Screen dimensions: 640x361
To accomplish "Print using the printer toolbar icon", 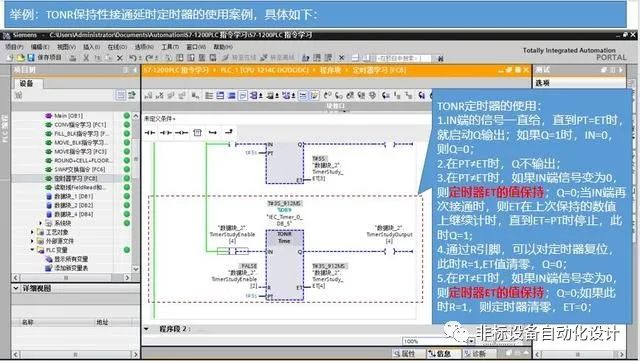I will tap(73, 58).
